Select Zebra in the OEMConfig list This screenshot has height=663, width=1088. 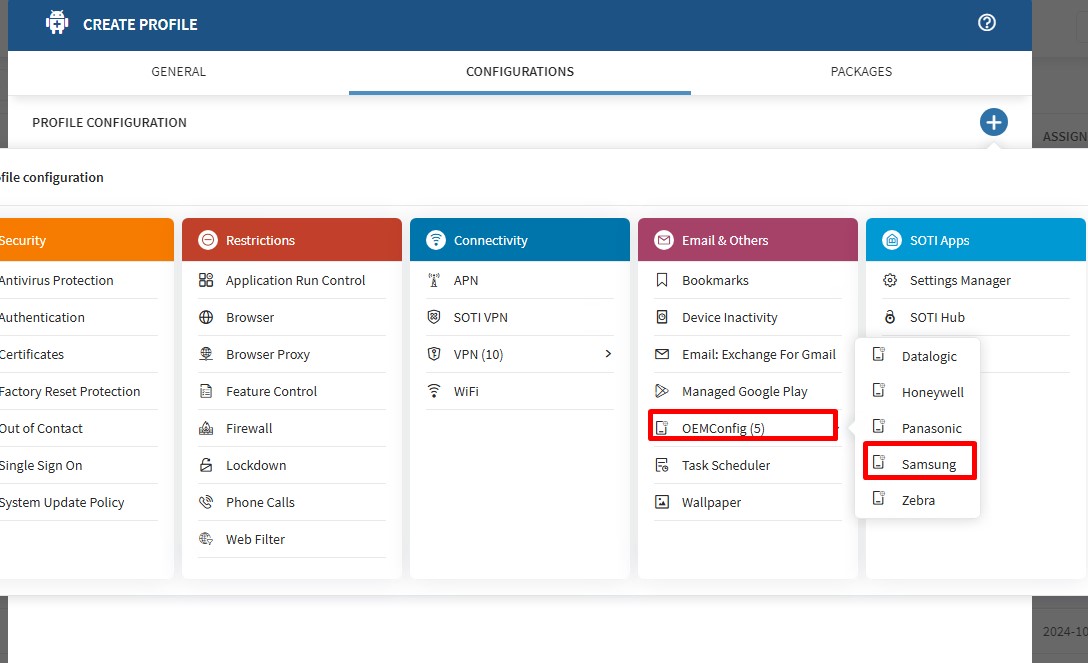point(918,500)
